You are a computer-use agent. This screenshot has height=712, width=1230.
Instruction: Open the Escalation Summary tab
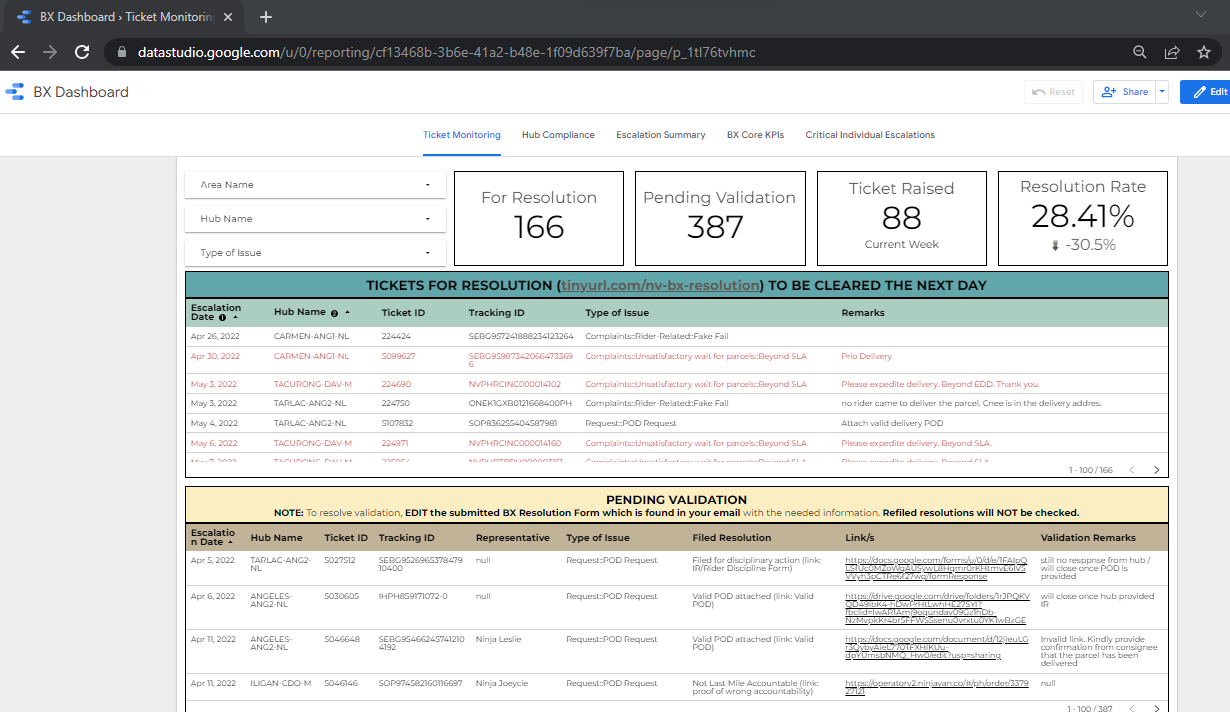[660, 135]
